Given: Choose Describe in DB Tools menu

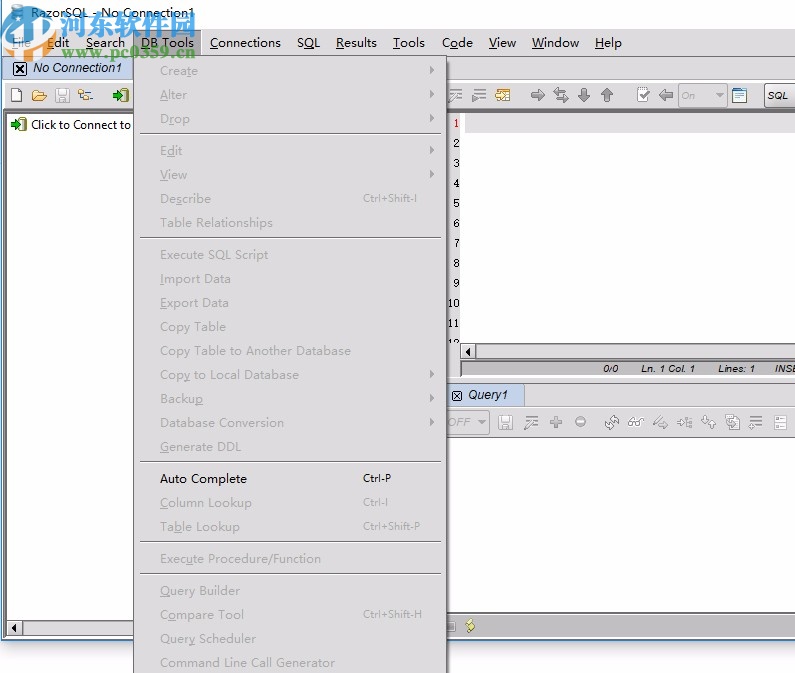Looking at the screenshot, I should coord(291,199).
